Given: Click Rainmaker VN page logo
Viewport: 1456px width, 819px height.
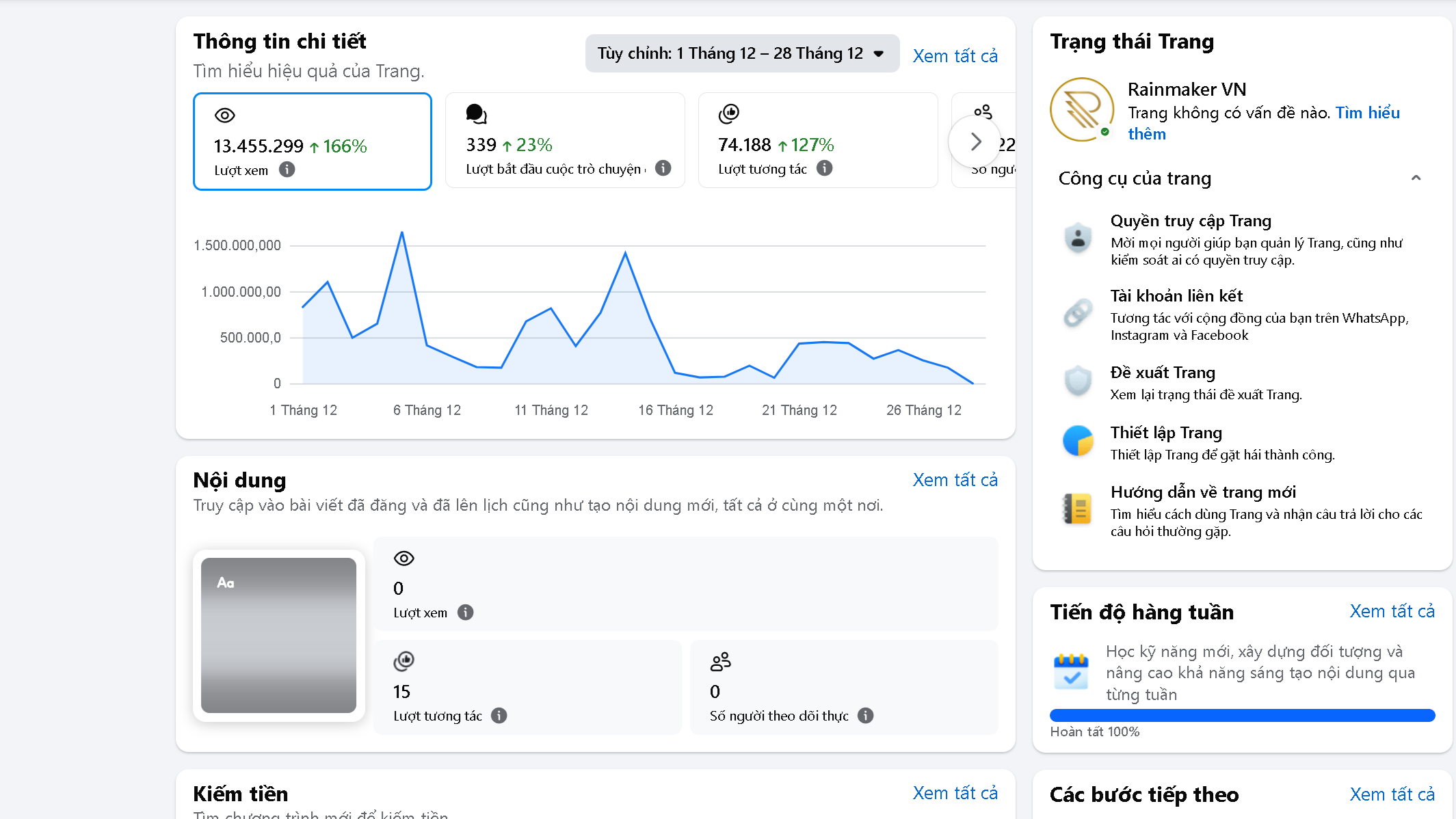Looking at the screenshot, I should (x=1082, y=109).
